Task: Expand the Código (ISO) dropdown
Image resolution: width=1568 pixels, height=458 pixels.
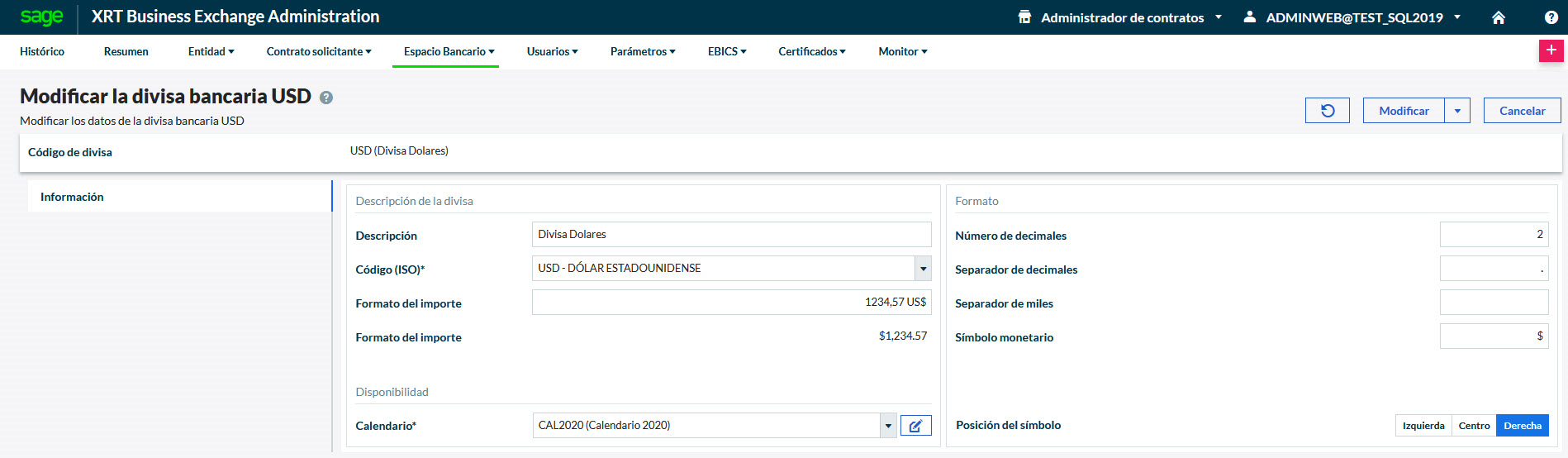Action: tap(923, 269)
